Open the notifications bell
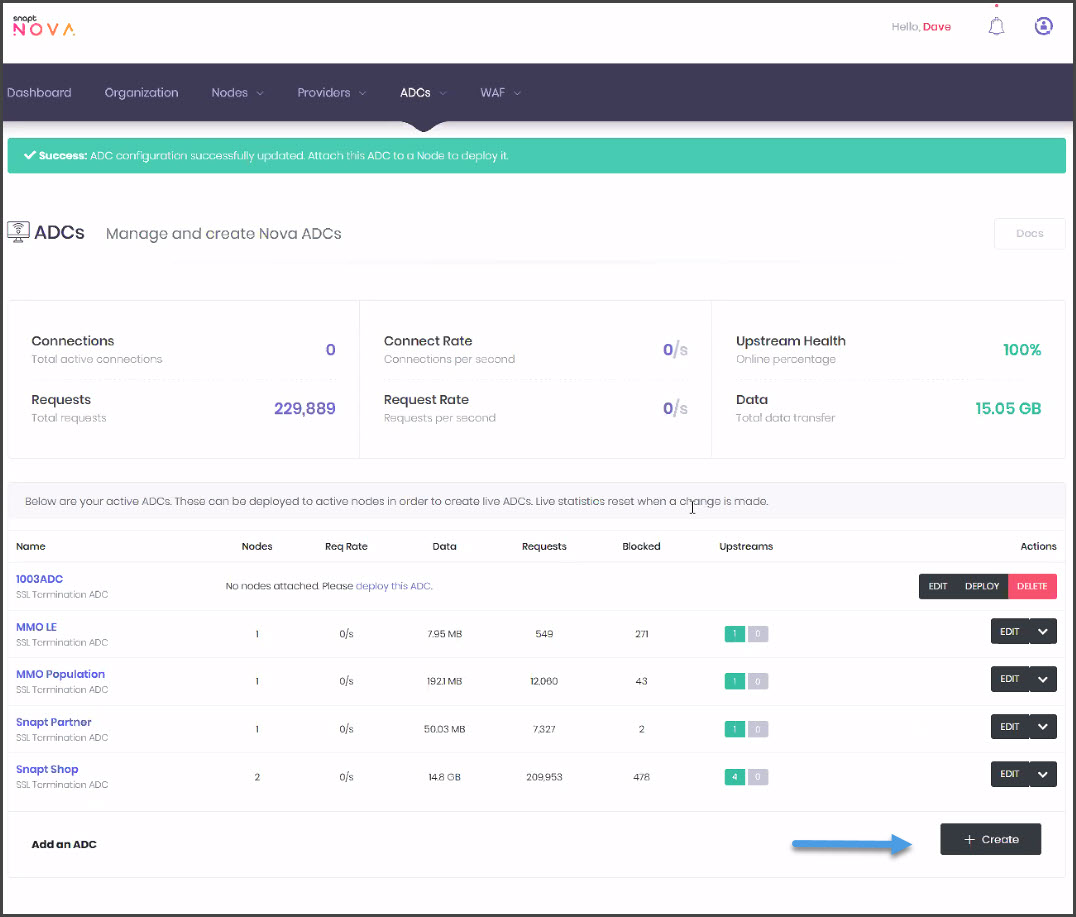The image size is (1076, 917). (996, 26)
